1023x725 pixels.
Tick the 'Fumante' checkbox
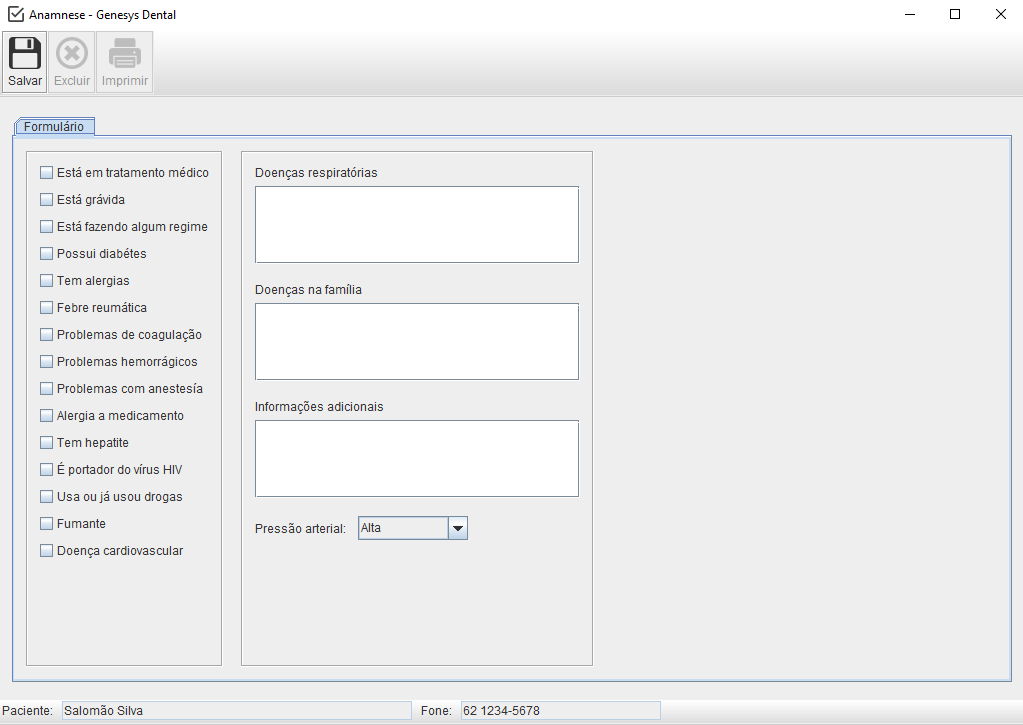pyautogui.click(x=46, y=524)
